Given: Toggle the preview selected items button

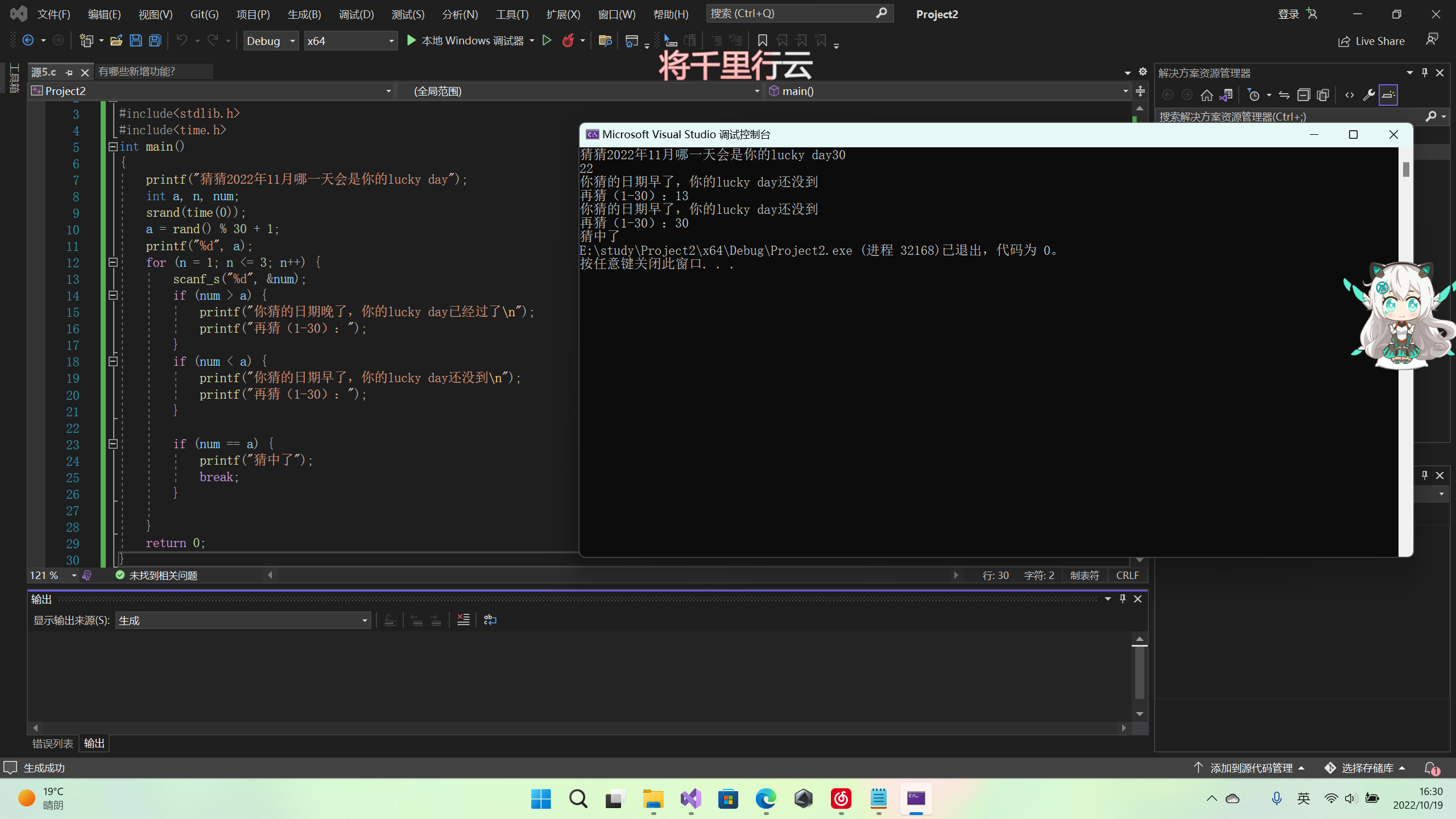Looking at the screenshot, I should (x=1388, y=95).
